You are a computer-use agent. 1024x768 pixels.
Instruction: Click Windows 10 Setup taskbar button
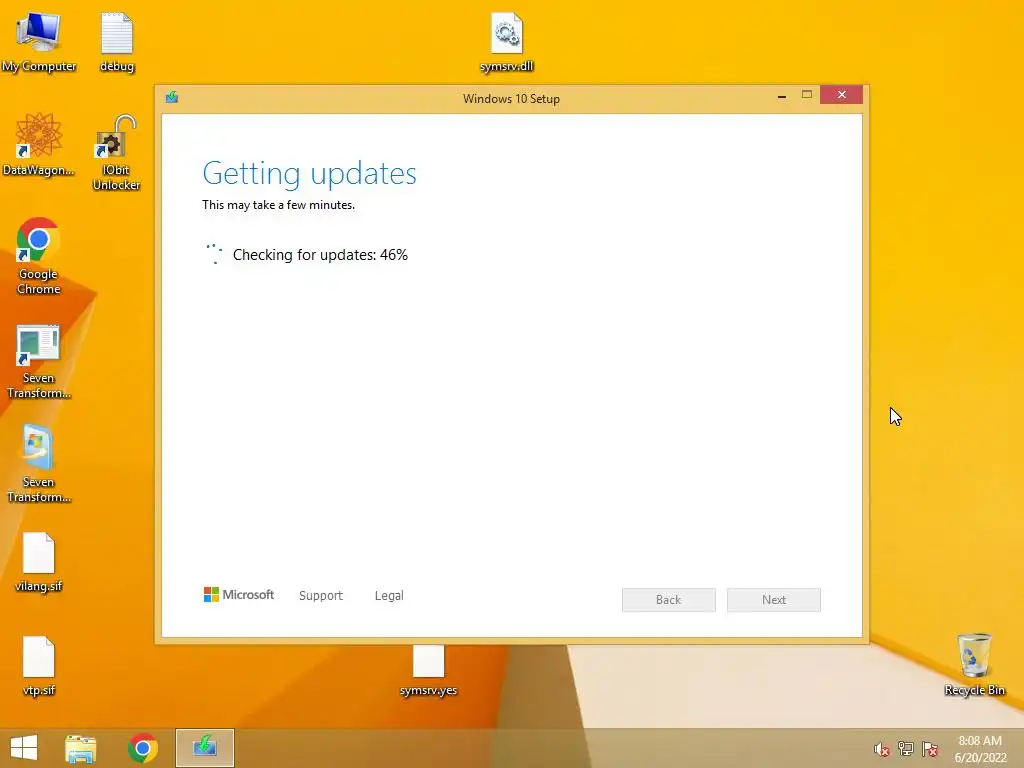[204, 748]
